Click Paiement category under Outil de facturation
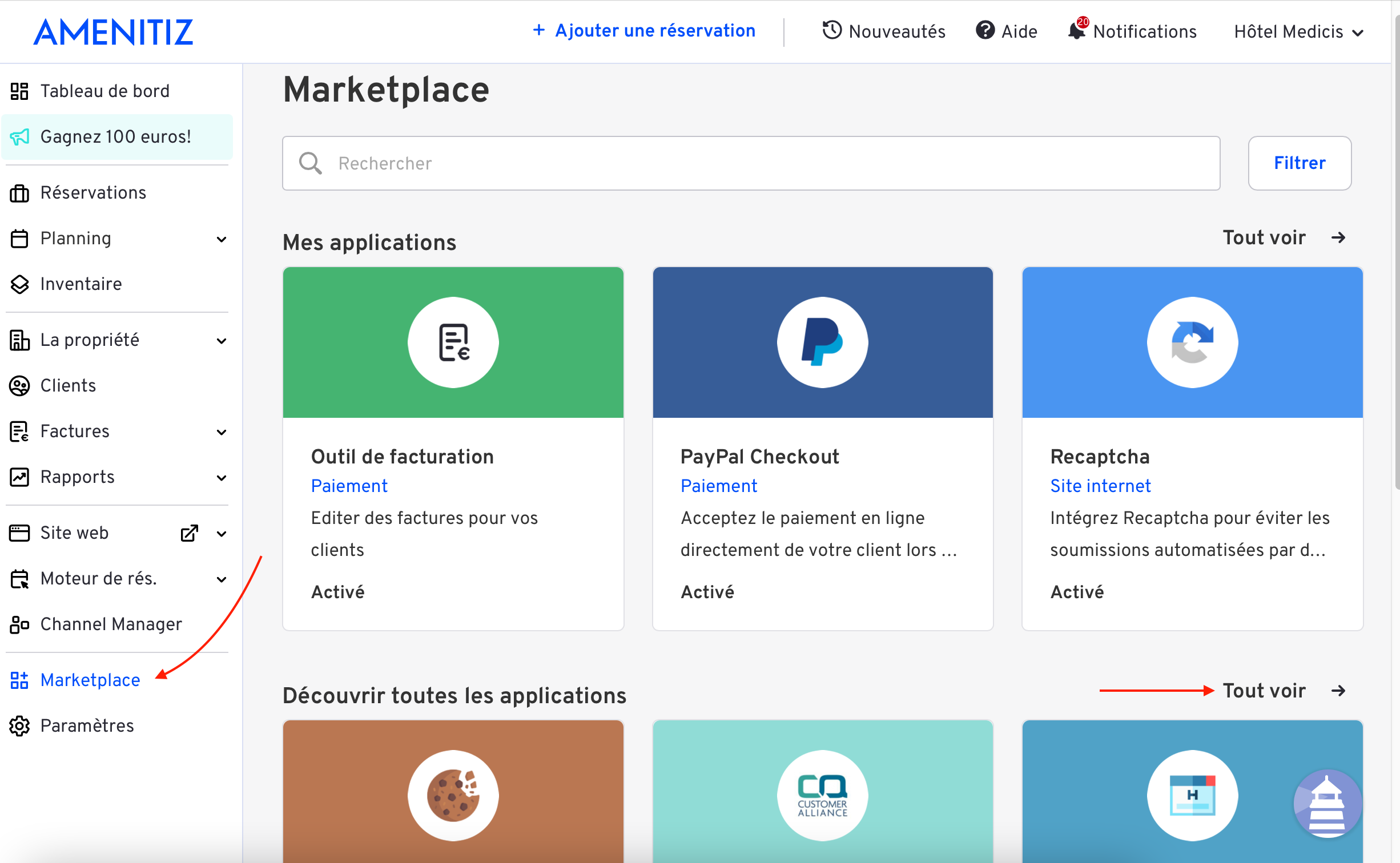Image resolution: width=1400 pixels, height=863 pixels. point(349,486)
